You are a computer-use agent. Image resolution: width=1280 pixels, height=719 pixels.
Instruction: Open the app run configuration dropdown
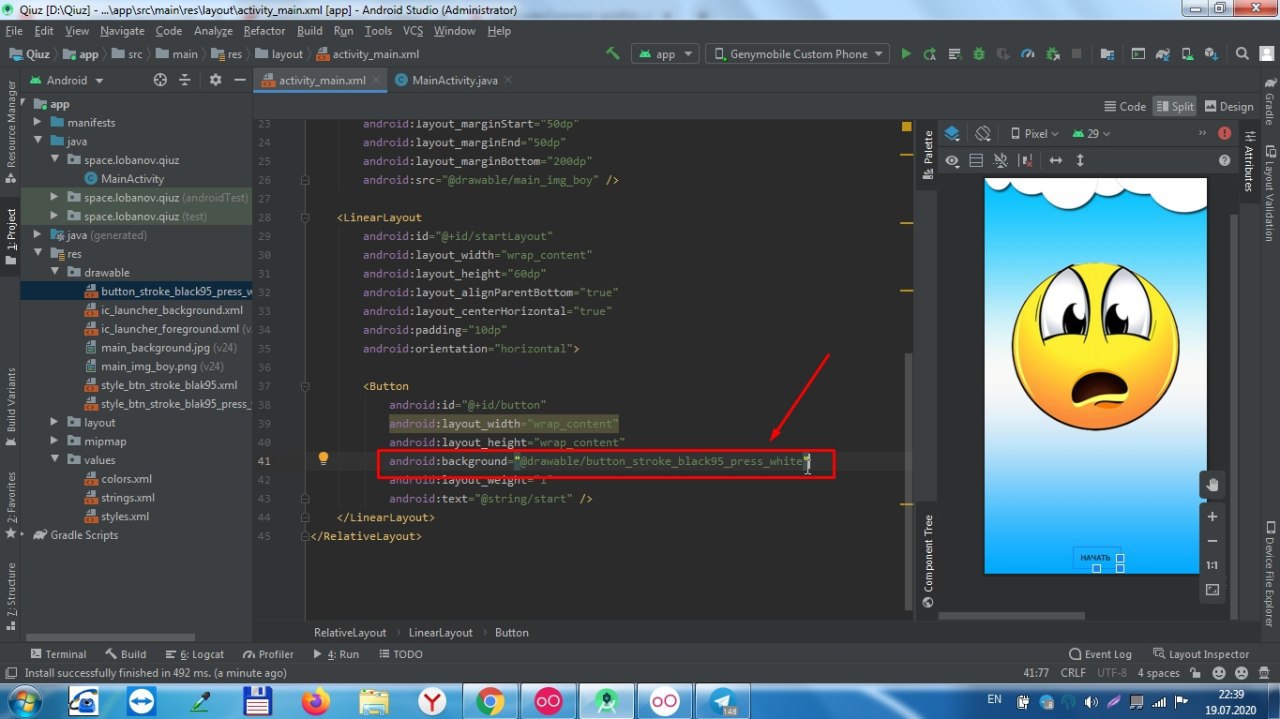(x=664, y=54)
